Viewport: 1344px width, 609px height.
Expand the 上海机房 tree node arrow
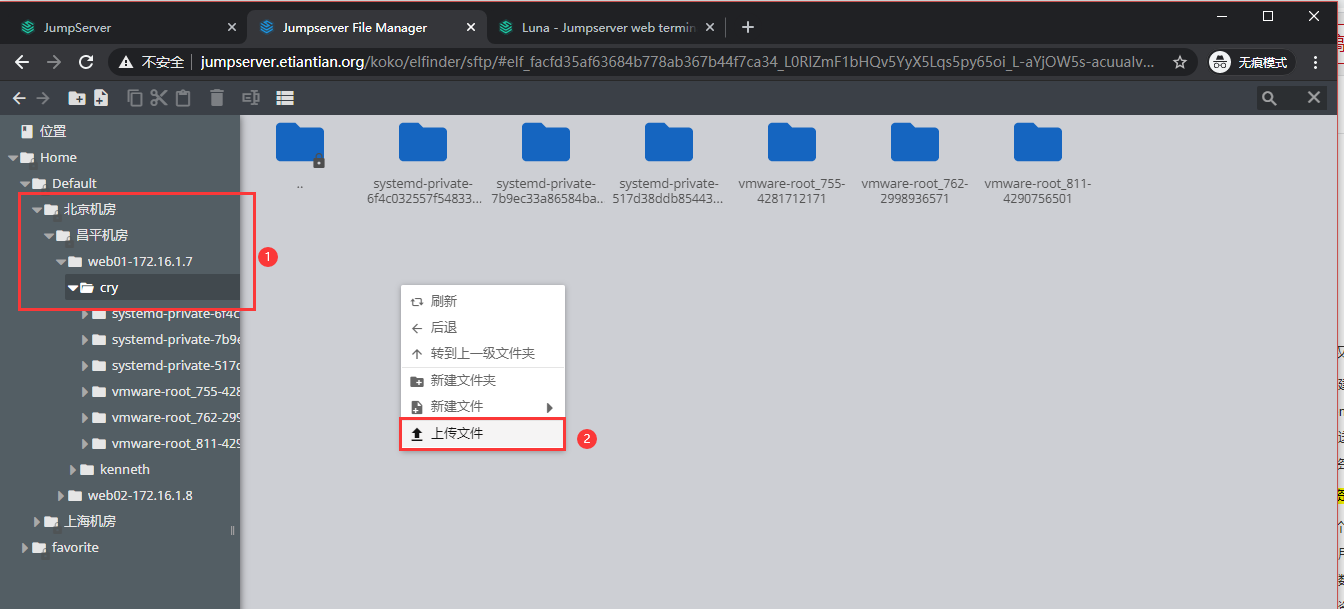pyautogui.click(x=37, y=521)
